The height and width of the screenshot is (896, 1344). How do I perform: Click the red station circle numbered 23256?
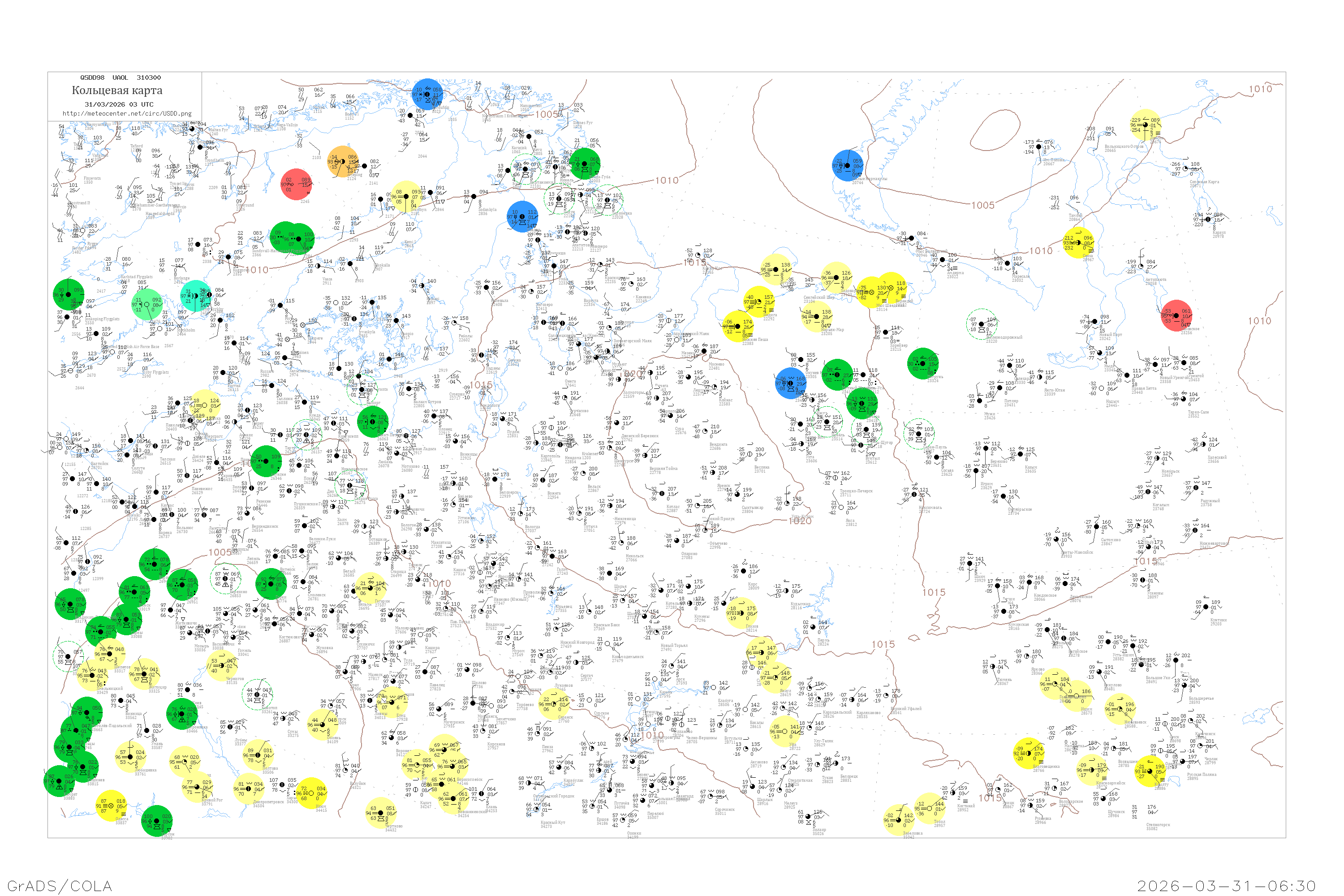pos(1176,315)
